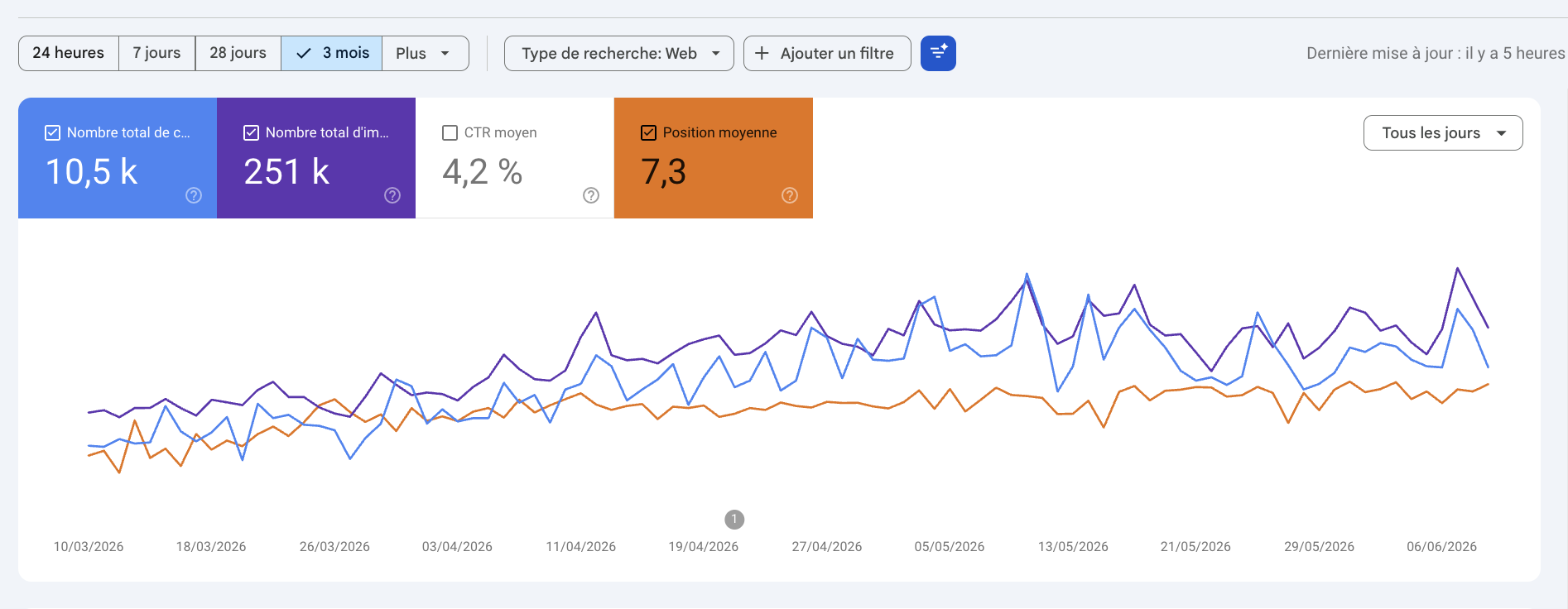Enable the CTR moyen checkbox

click(450, 132)
